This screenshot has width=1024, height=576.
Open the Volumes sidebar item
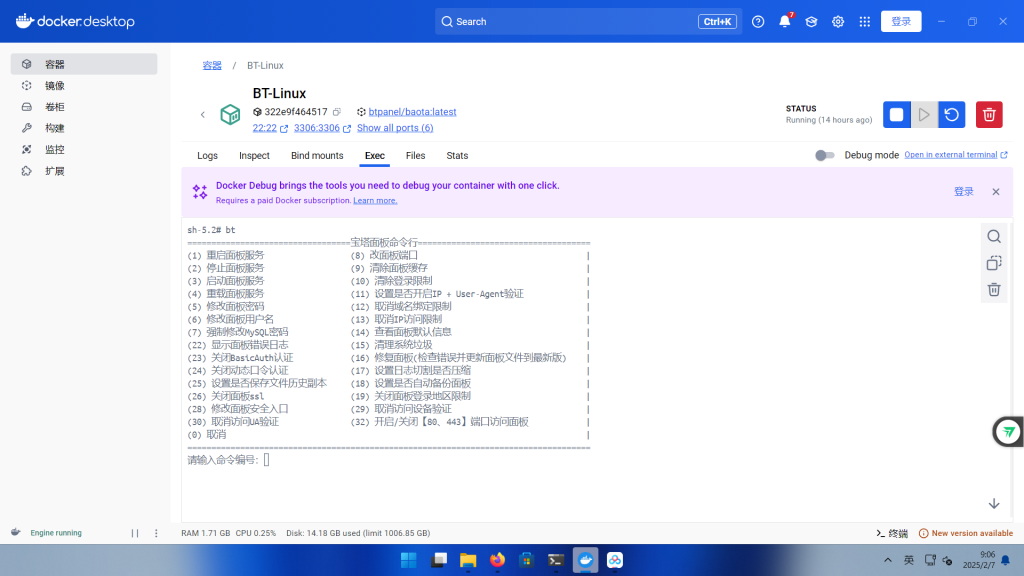pos(84,107)
